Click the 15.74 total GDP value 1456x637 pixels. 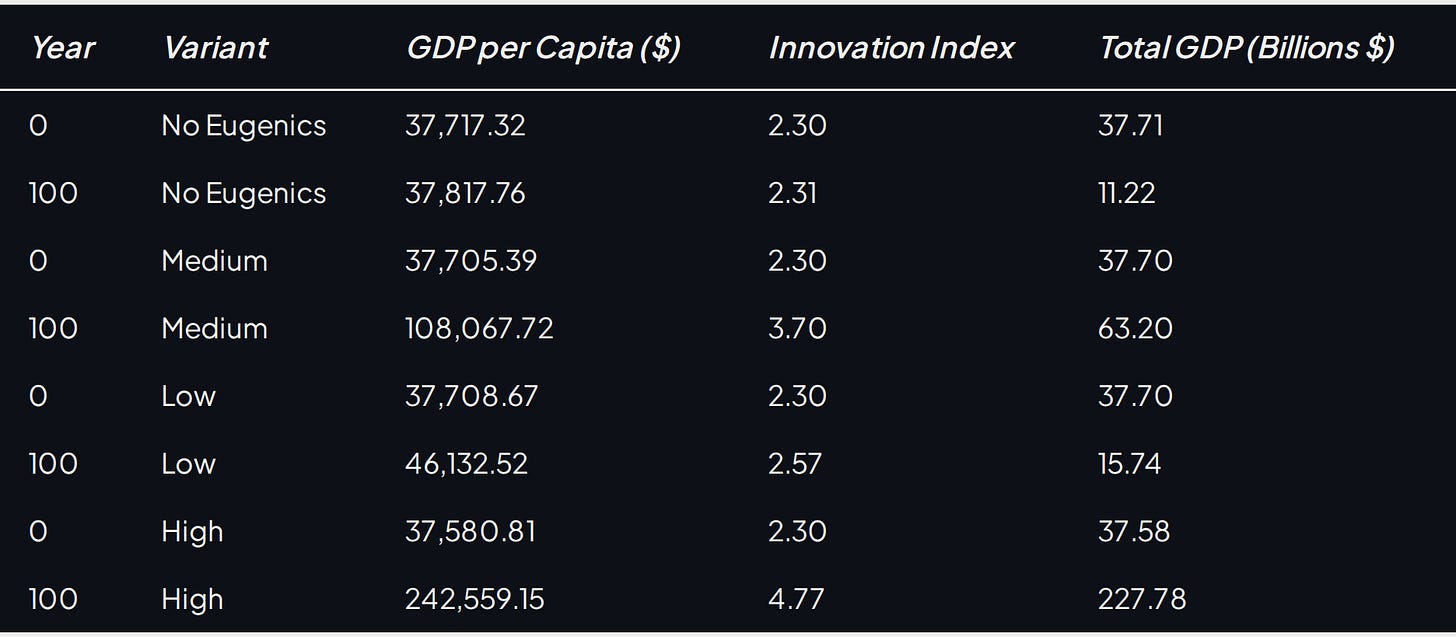click(x=1129, y=464)
